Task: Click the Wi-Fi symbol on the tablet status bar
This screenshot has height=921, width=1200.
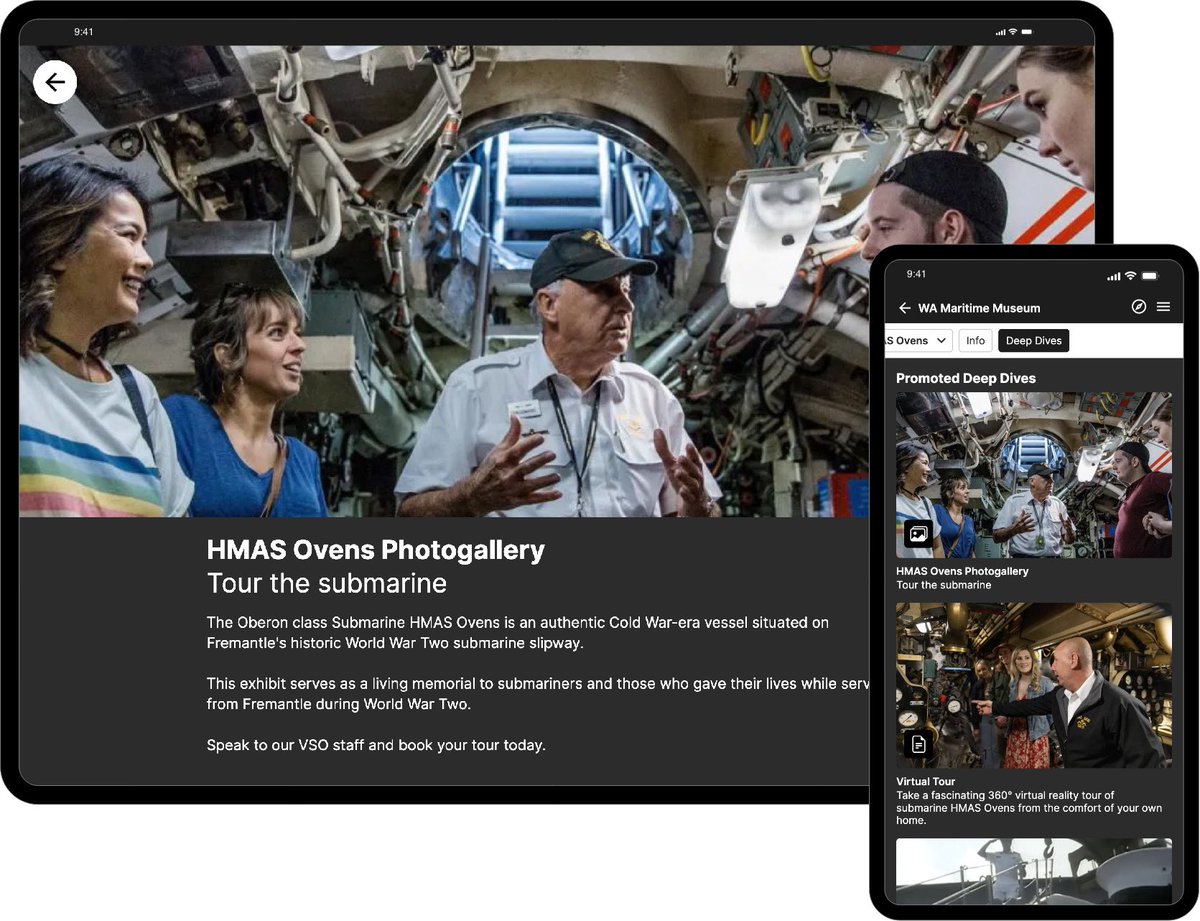Action: tap(1012, 31)
